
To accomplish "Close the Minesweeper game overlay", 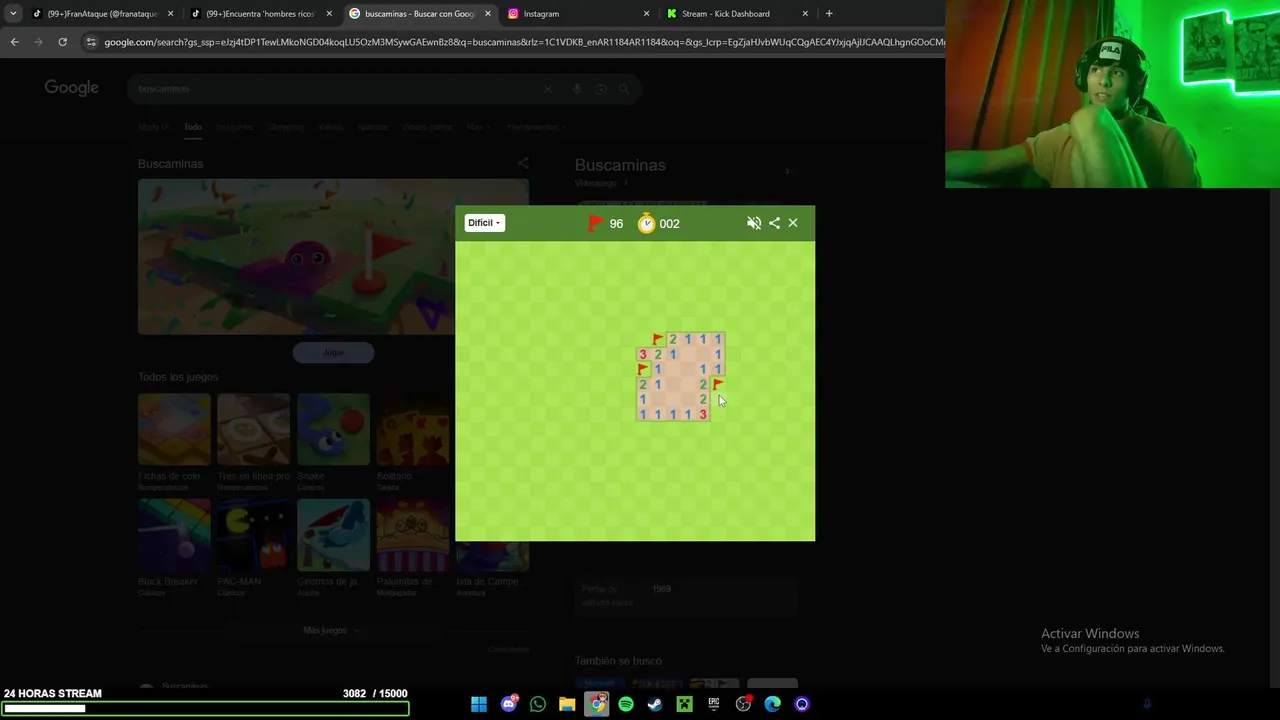I will coord(793,223).
